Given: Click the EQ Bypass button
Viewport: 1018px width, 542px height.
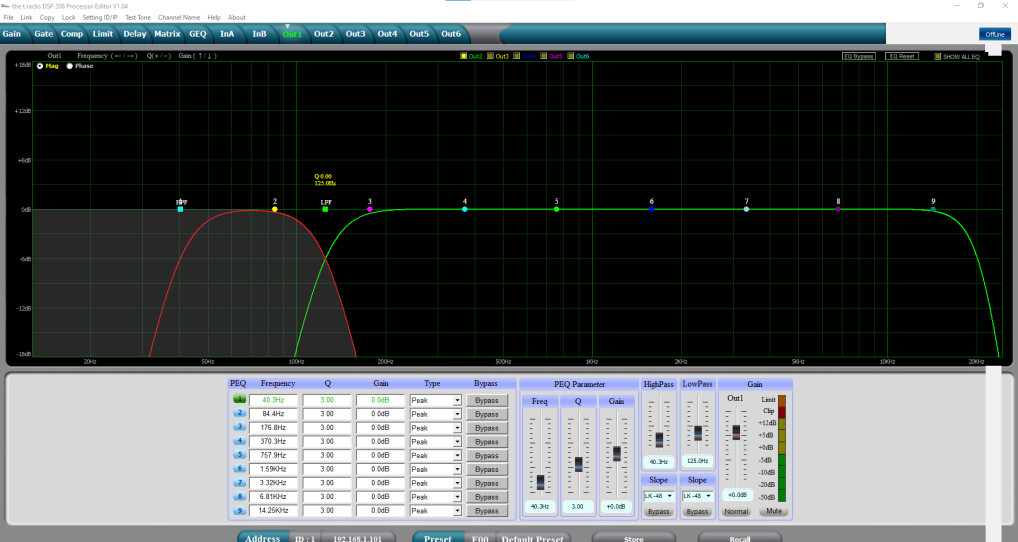Looking at the screenshot, I should point(859,56).
